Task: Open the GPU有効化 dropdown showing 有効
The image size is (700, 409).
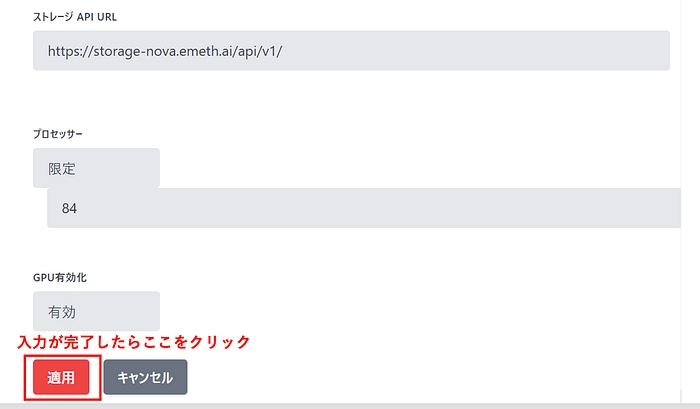Action: click(x=96, y=311)
